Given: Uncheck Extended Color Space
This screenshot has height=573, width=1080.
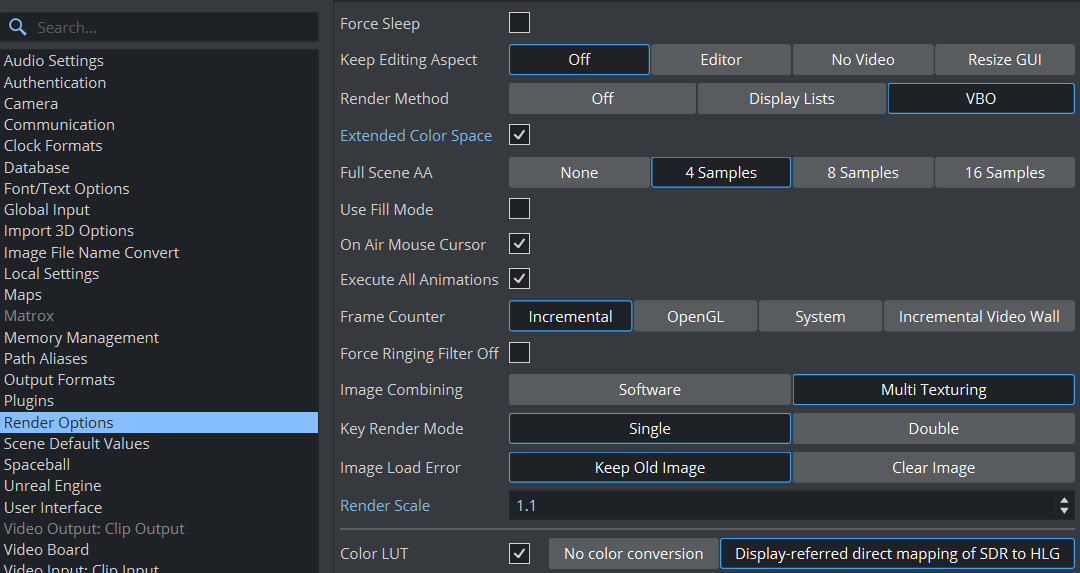Looking at the screenshot, I should [x=520, y=135].
